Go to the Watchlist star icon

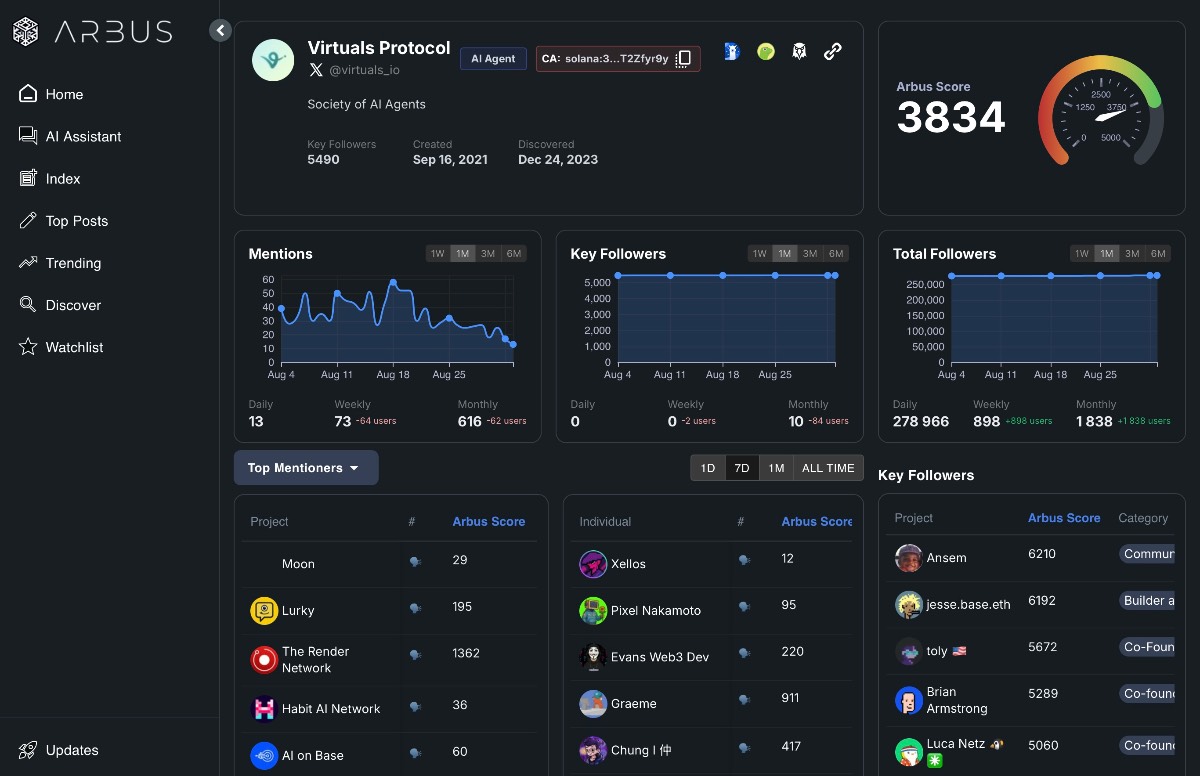pyautogui.click(x=28, y=347)
